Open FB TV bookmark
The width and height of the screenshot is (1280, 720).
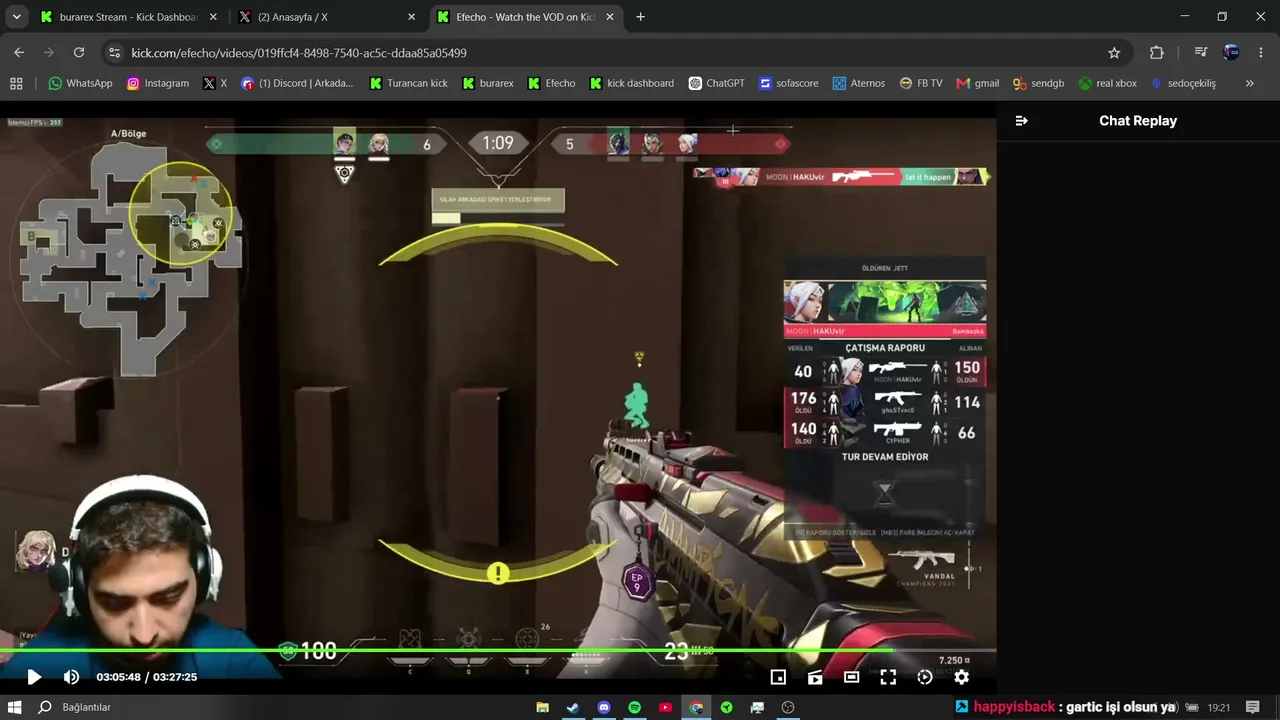921,83
